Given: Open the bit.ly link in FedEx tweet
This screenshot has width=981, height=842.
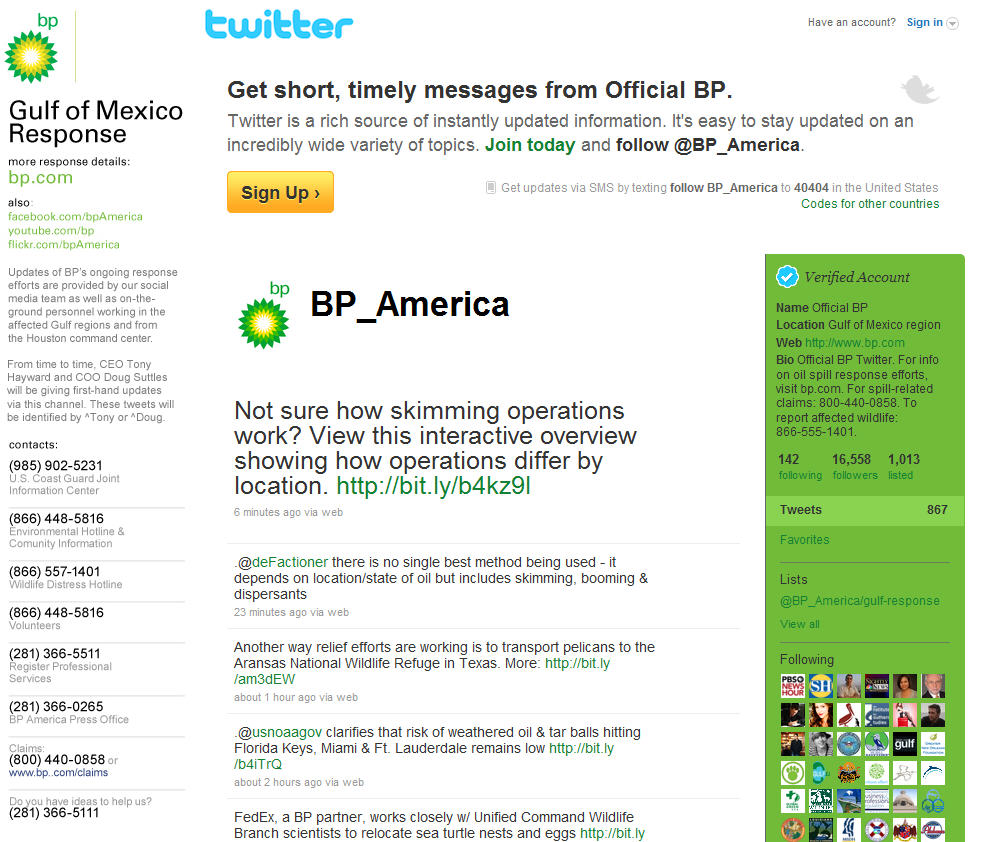Looking at the screenshot, I should point(612,833).
